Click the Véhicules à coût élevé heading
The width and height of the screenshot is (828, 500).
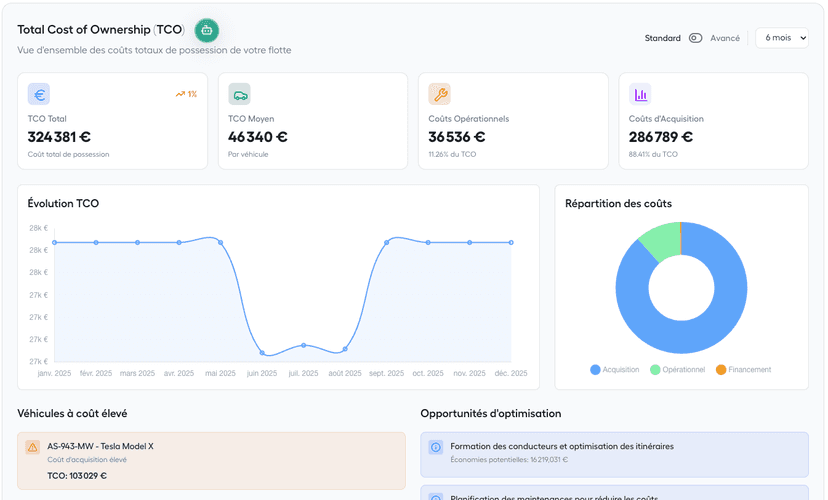click(x=72, y=413)
